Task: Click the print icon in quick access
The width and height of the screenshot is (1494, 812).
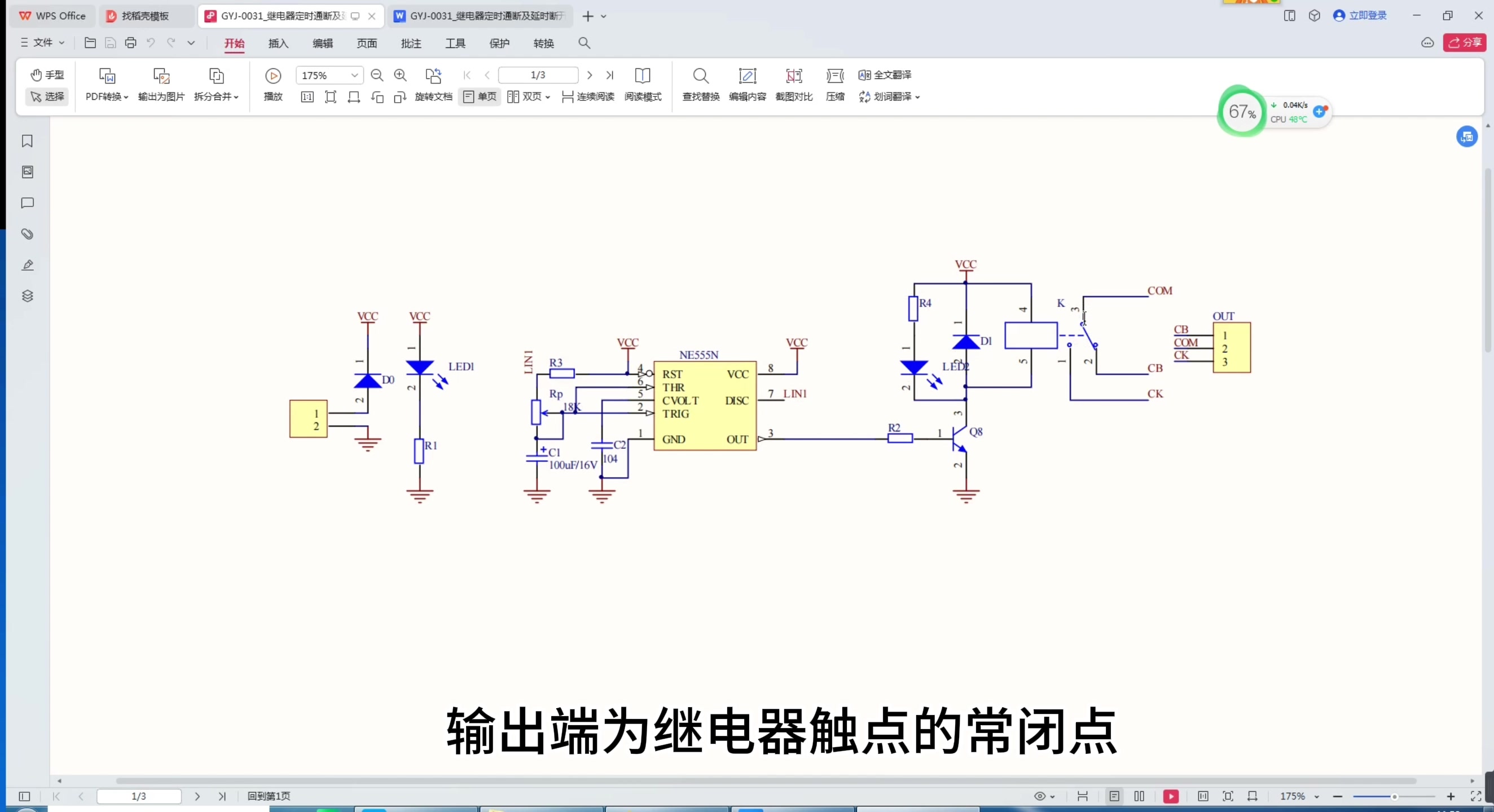Action: 130,43
